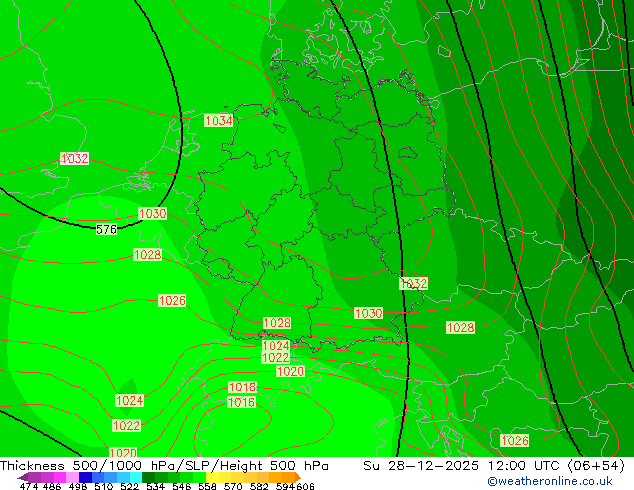Pick the bright green legend swatch above 558
The height and width of the screenshot is (490, 634).
(206, 478)
